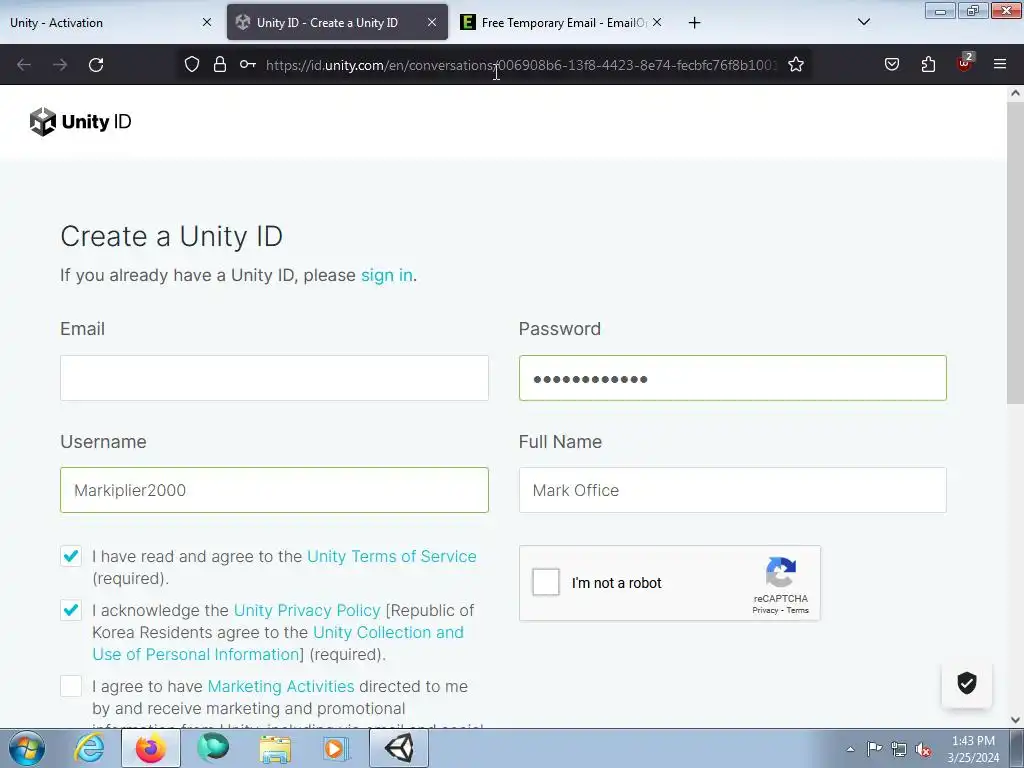Uncheck the Unity Terms of Service checkbox
The image size is (1024, 768).
(x=71, y=556)
